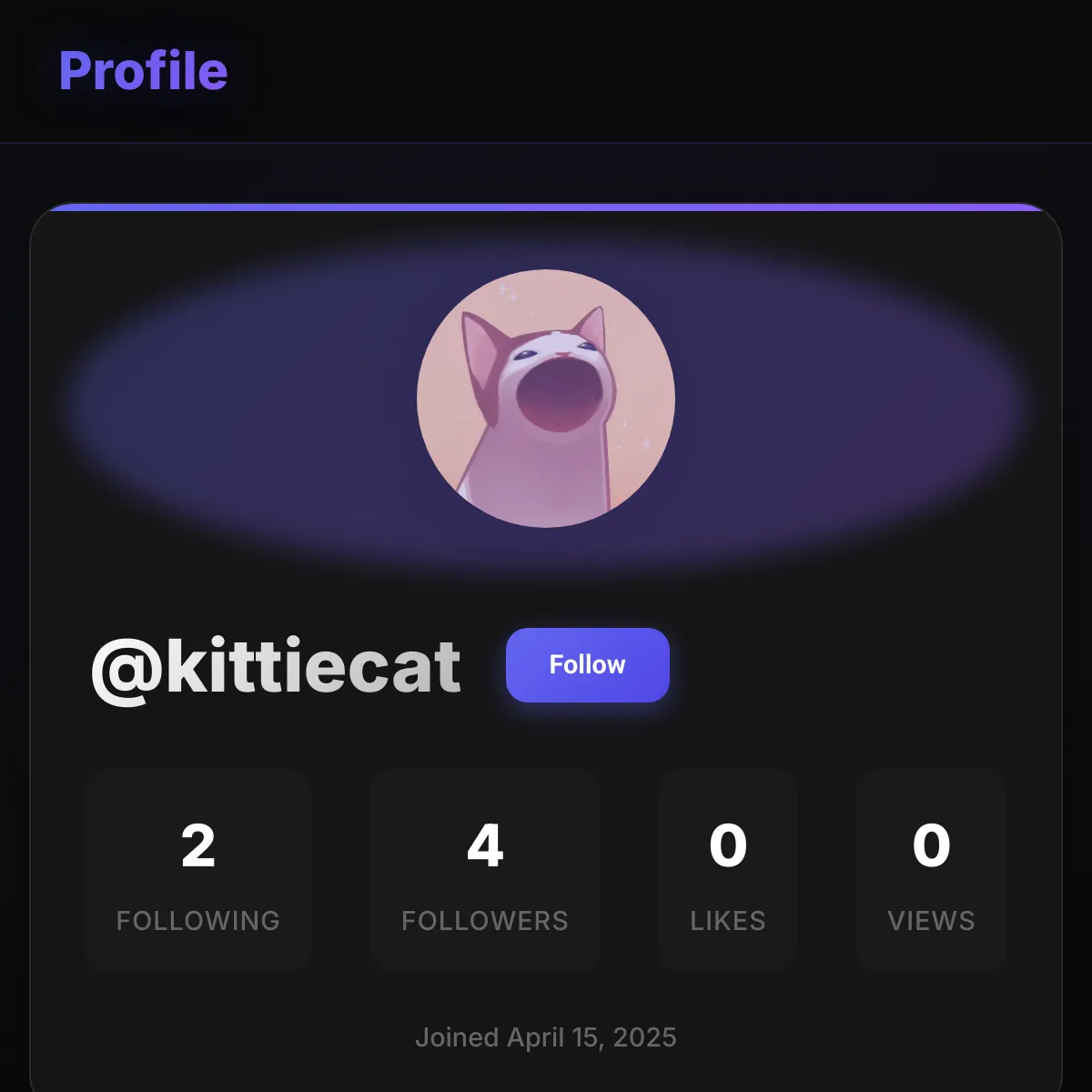Click the @kittiecat username text
1092x1092 pixels.
tap(278, 664)
